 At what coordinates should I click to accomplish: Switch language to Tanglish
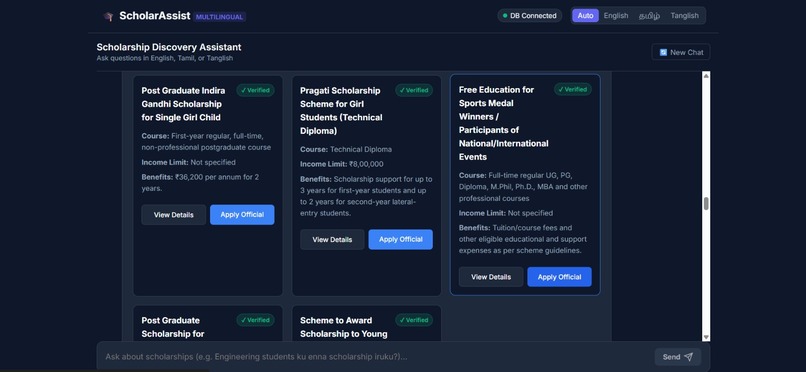pyautogui.click(x=684, y=16)
